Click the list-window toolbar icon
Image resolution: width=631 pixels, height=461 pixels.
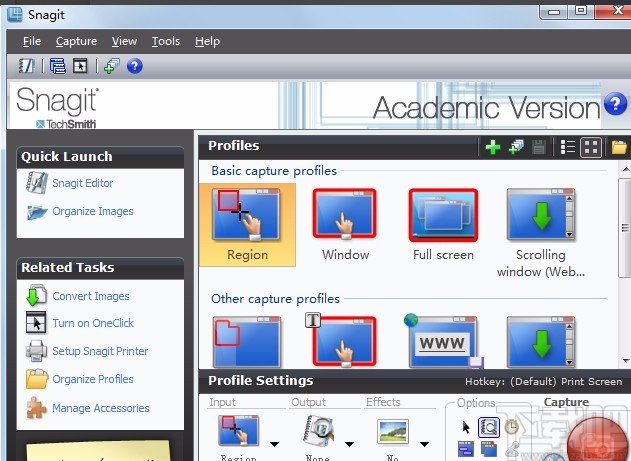pyautogui.click(x=58, y=66)
